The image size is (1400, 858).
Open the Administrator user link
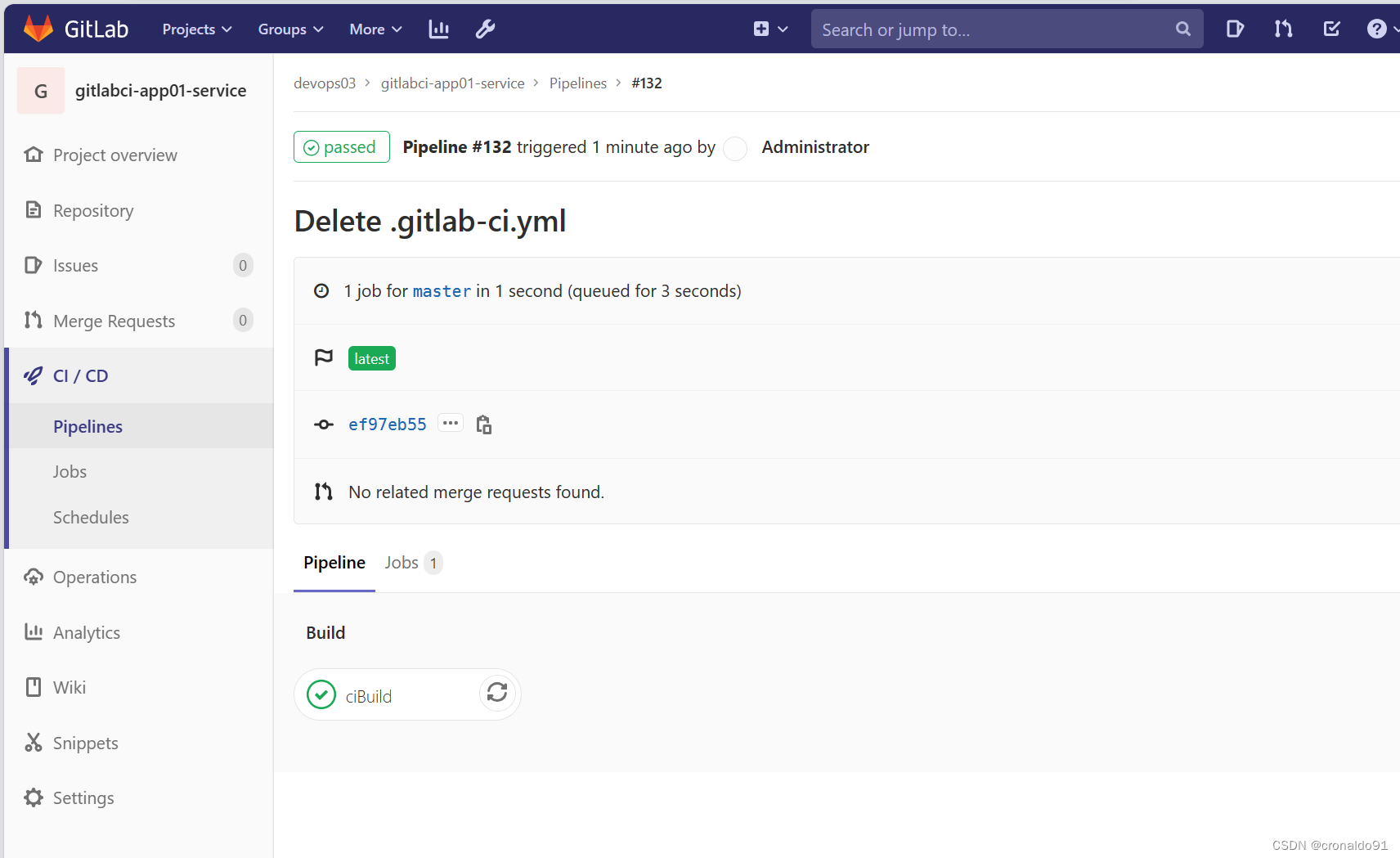click(815, 147)
